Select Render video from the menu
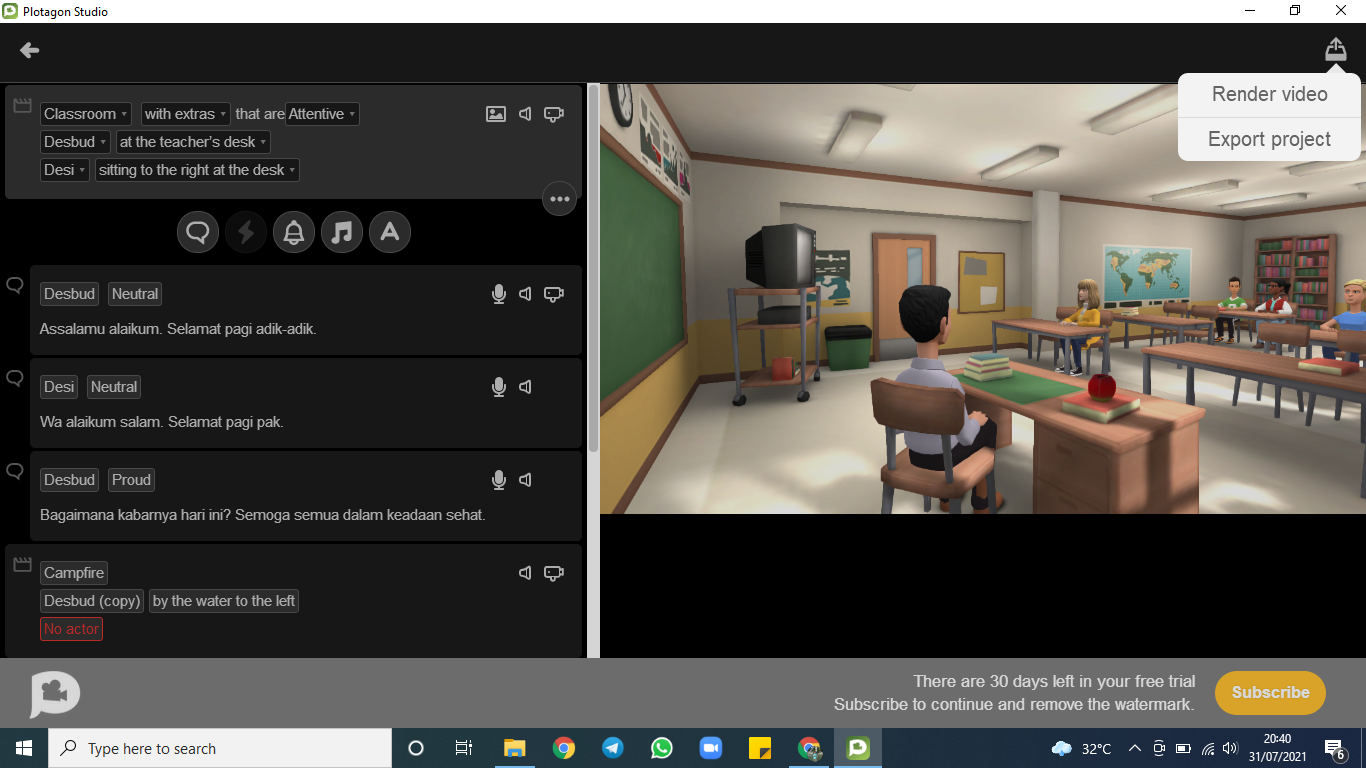The image size is (1366, 768). tap(1269, 94)
